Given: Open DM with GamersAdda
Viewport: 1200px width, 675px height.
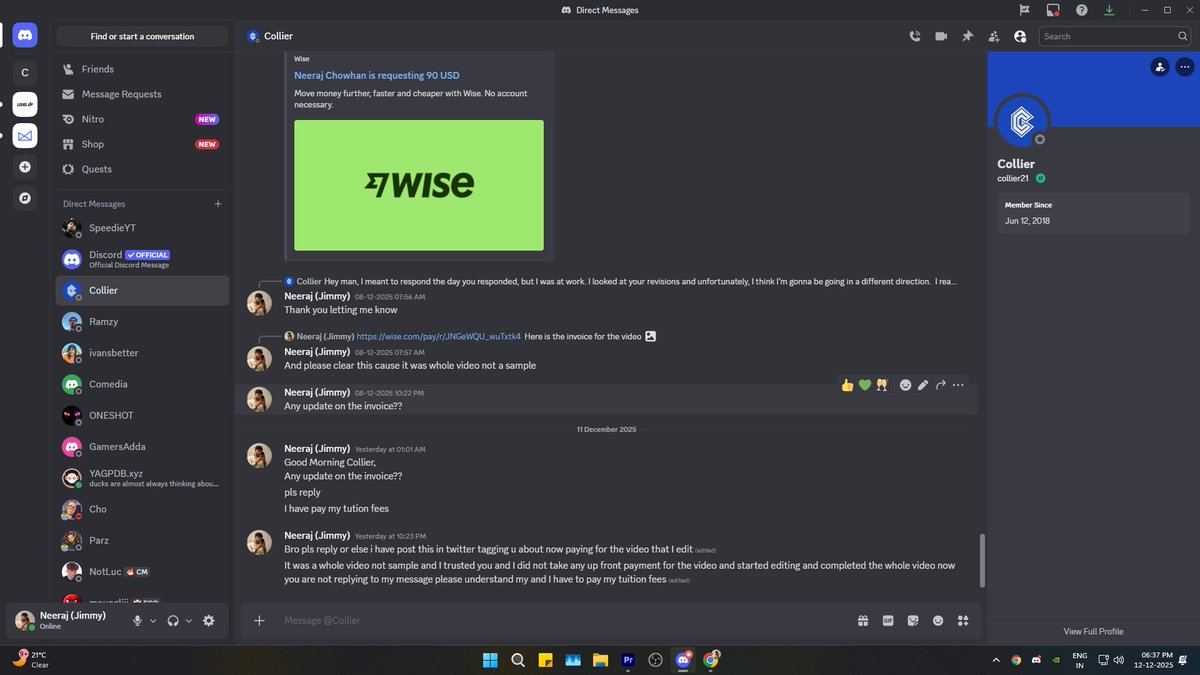Looking at the screenshot, I should [x=142, y=447].
